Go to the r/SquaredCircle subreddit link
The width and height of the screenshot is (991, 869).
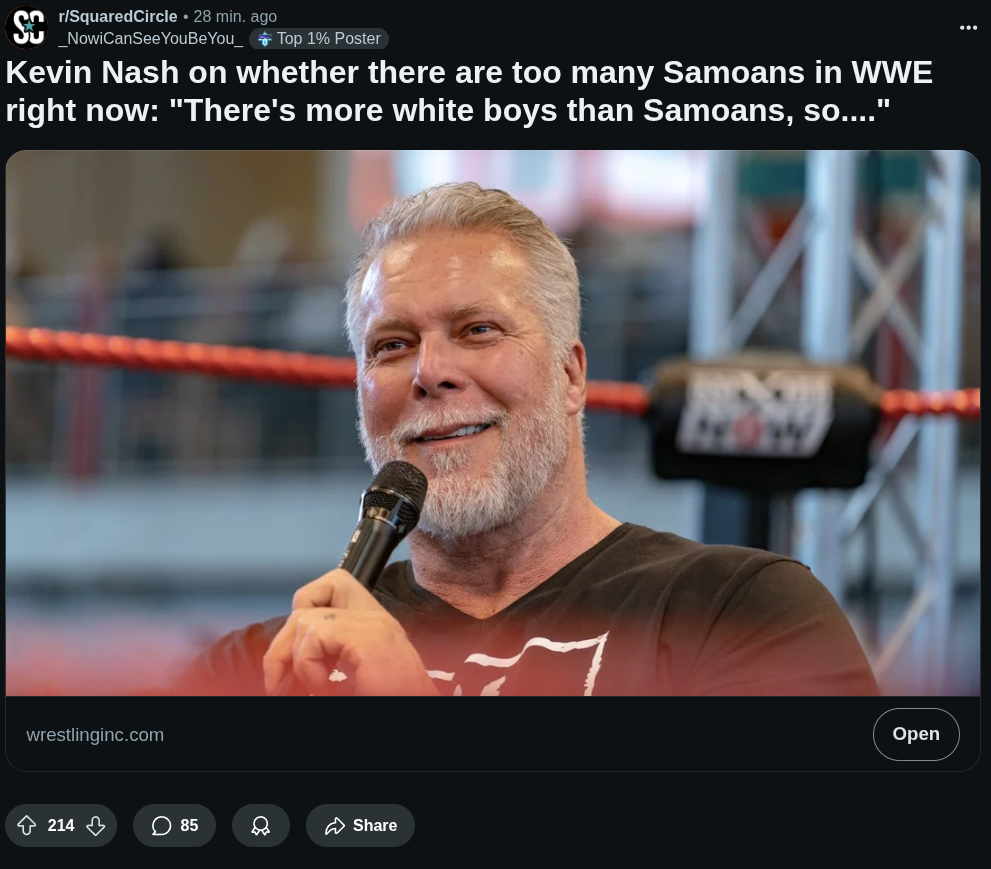[118, 16]
